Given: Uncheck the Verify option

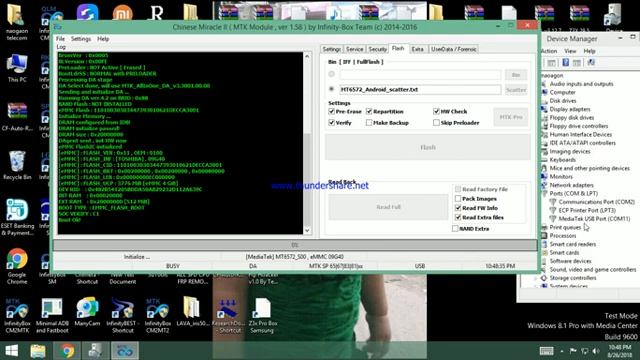Looking at the screenshot, I should [x=331, y=122].
